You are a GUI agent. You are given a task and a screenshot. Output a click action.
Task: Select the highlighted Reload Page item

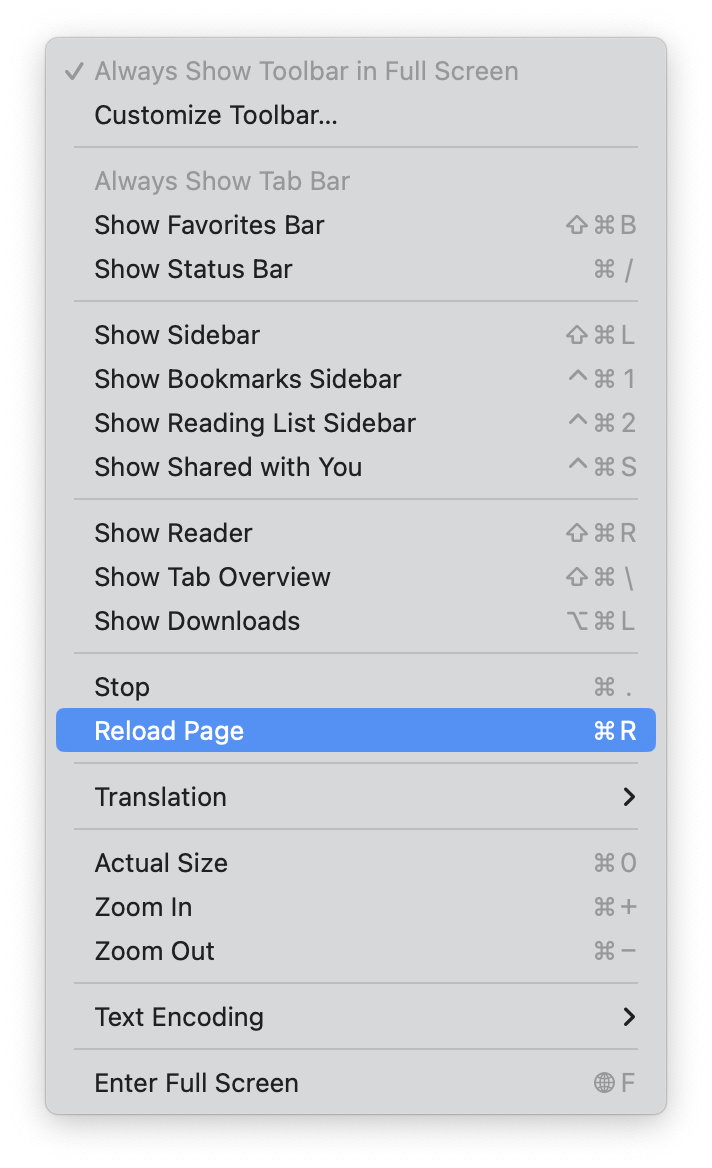coord(169,732)
